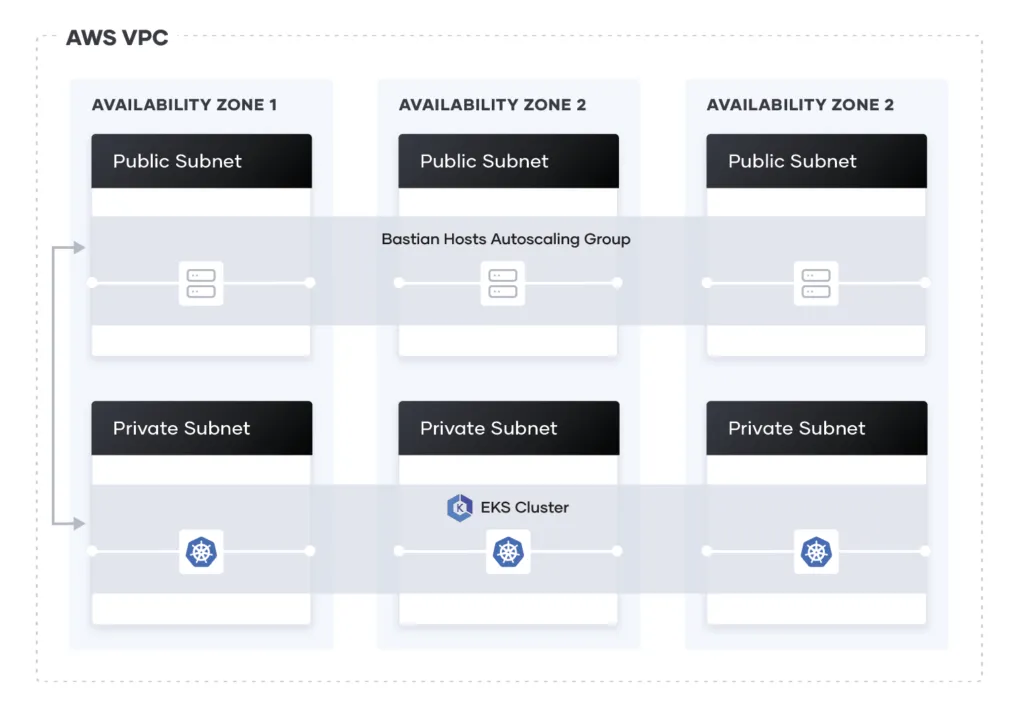The width and height of the screenshot is (1024, 709).
Task: Click the Bastian Hosts Autoscaling Group label
Action: [506, 240]
